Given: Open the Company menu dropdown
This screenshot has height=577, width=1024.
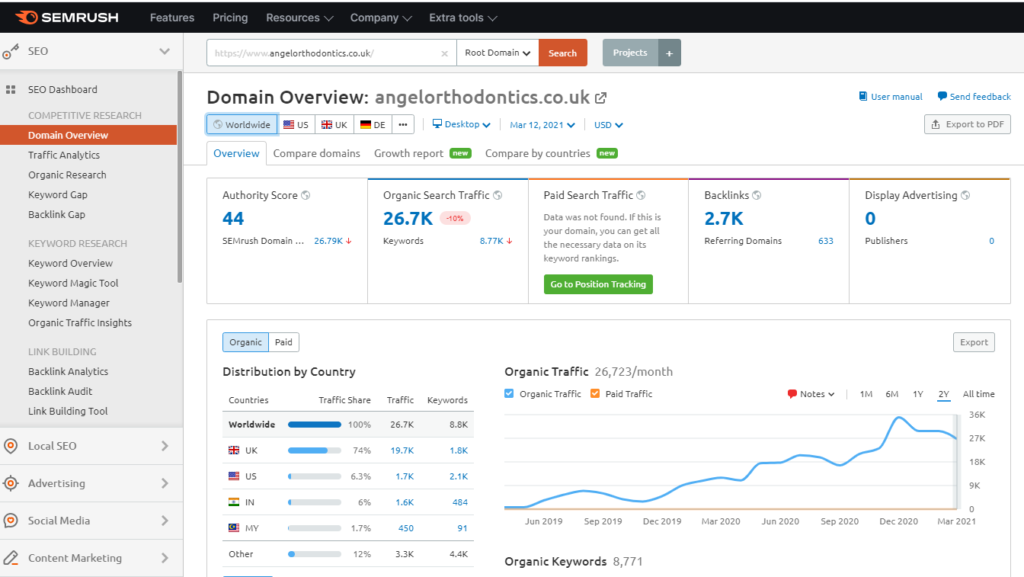Looking at the screenshot, I should pos(381,18).
